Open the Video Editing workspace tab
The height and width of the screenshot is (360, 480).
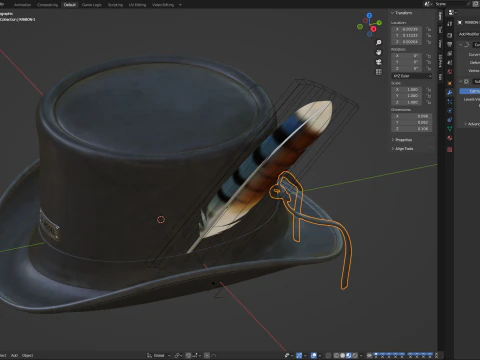[163, 5]
